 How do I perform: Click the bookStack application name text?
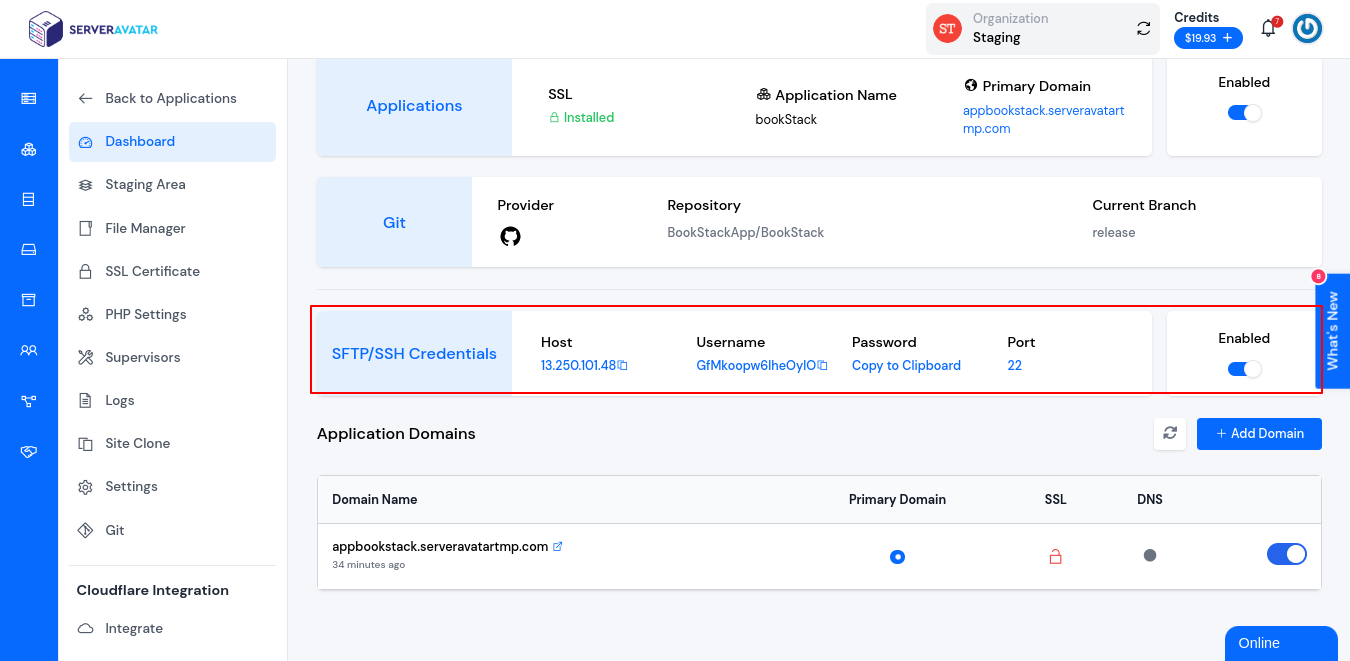[x=786, y=119]
